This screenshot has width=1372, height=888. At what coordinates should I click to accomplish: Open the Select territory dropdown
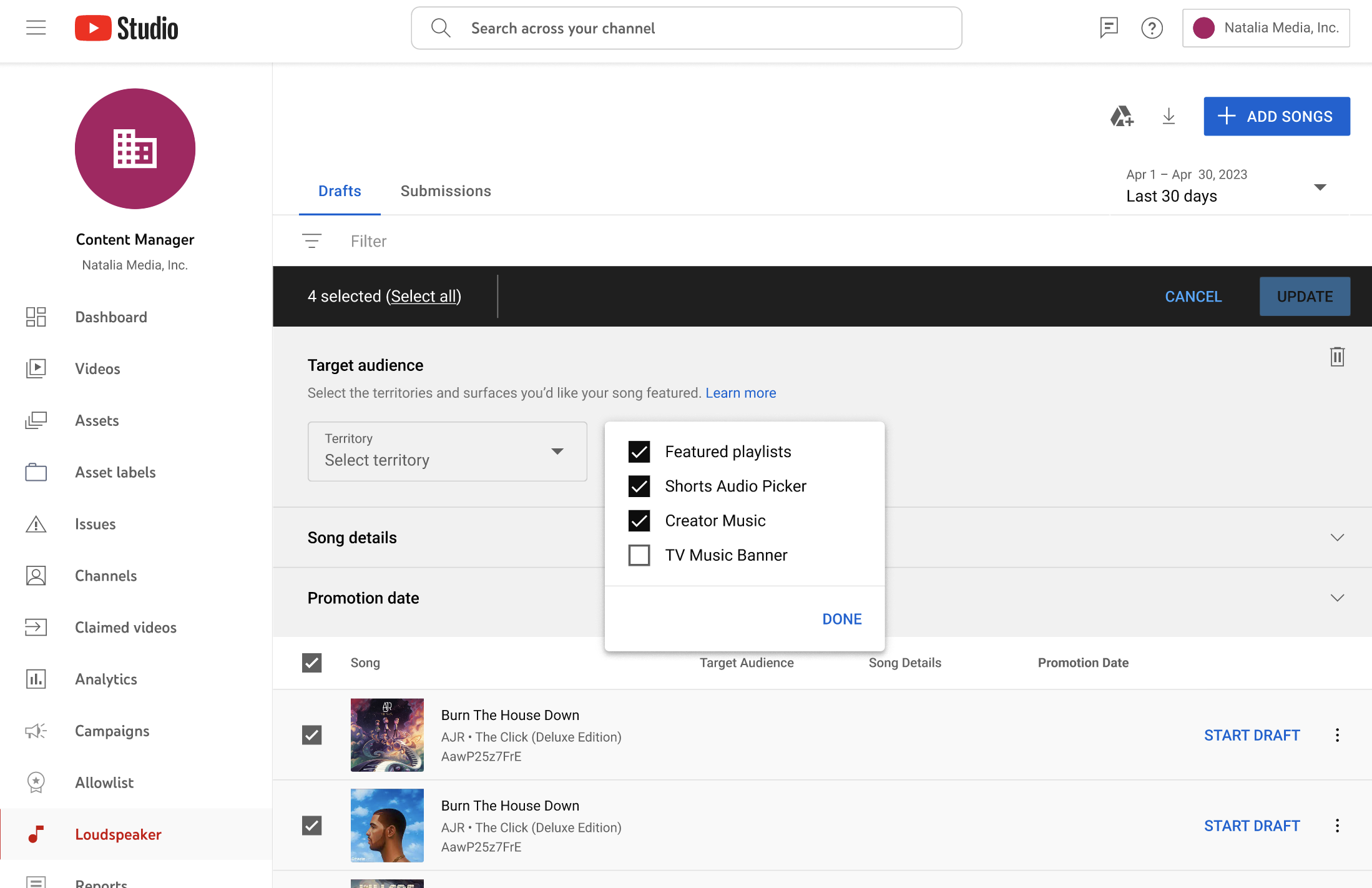click(x=447, y=451)
